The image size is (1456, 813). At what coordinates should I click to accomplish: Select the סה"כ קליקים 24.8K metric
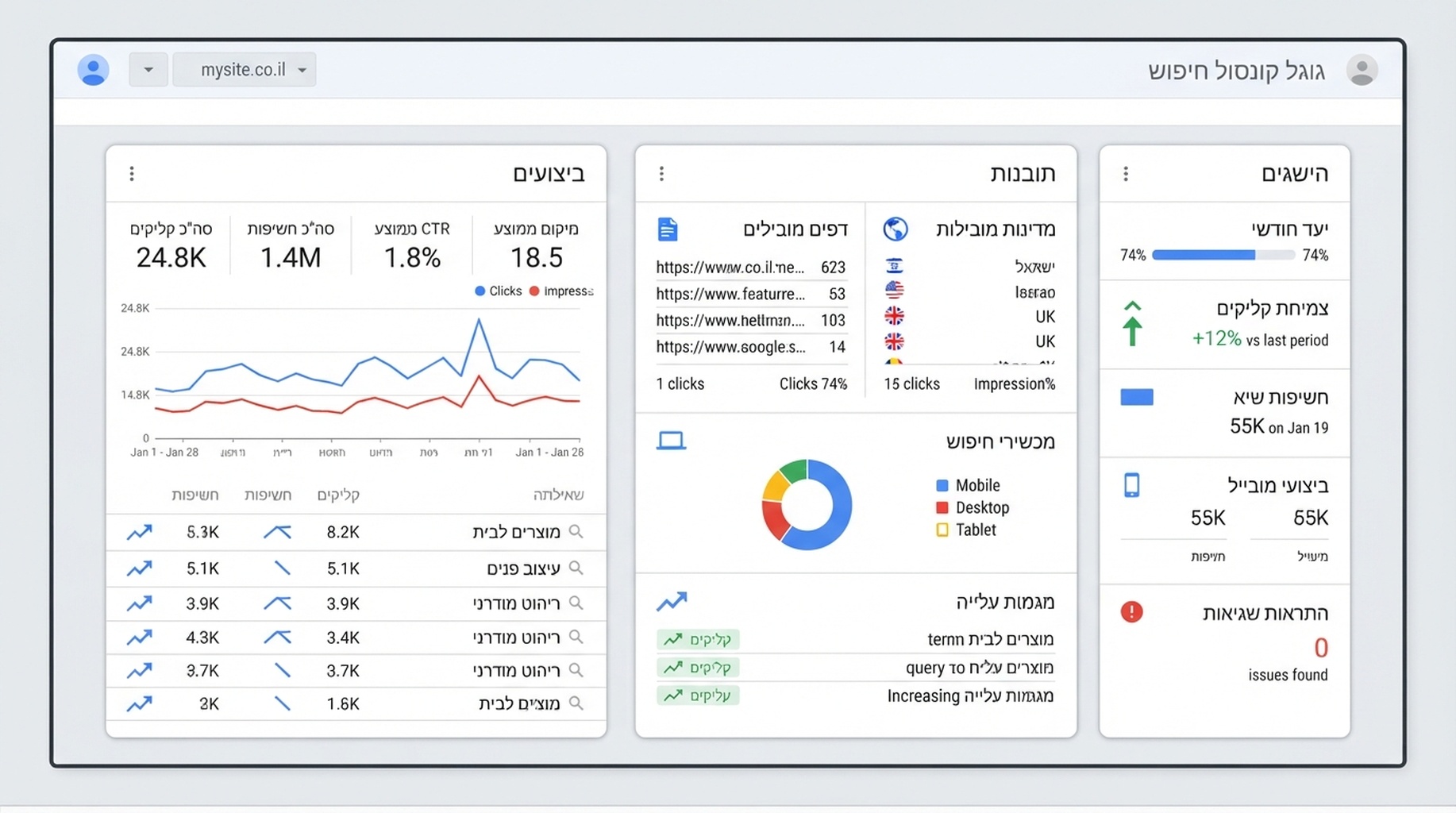(x=171, y=245)
